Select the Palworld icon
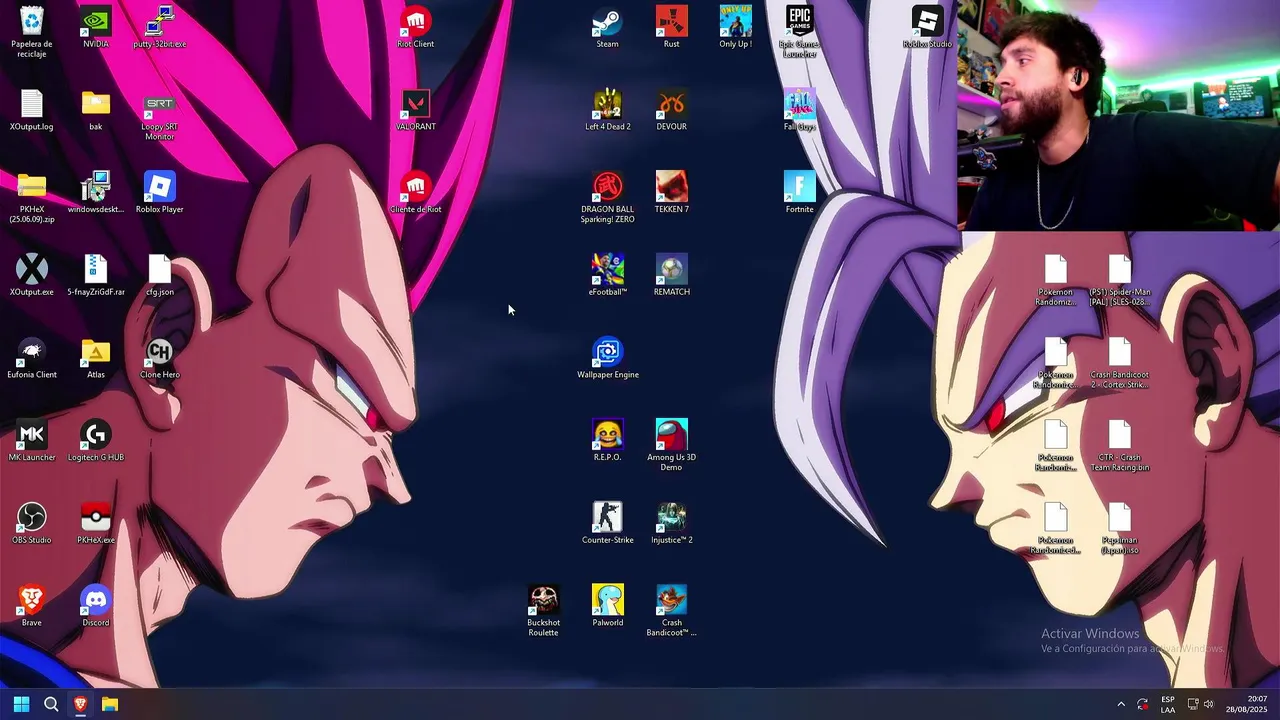Image resolution: width=1280 pixels, height=720 pixels. pyautogui.click(x=608, y=606)
